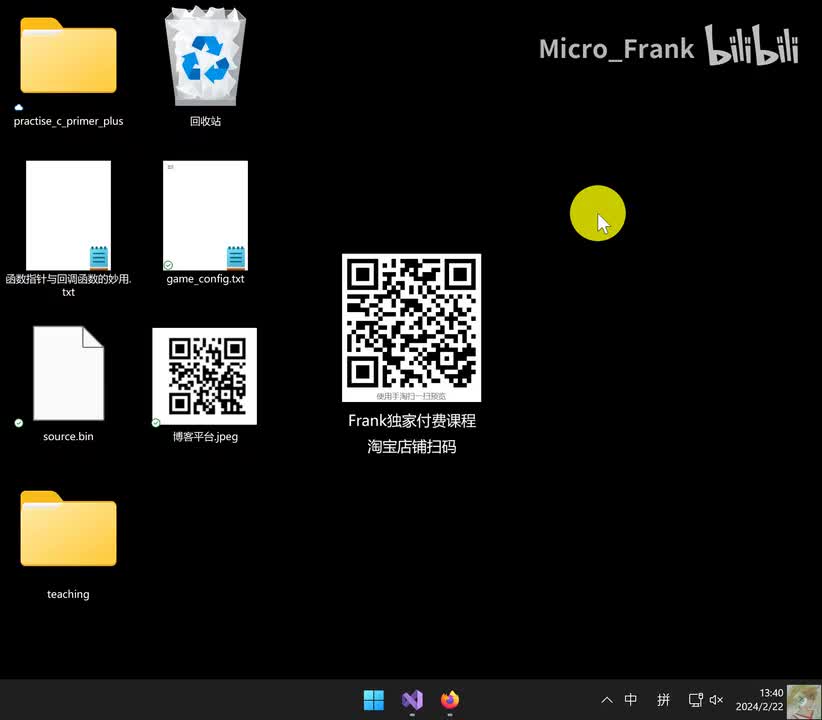Select the 函数指针与回调函数的妙用.txt file icon

[x=68, y=216]
